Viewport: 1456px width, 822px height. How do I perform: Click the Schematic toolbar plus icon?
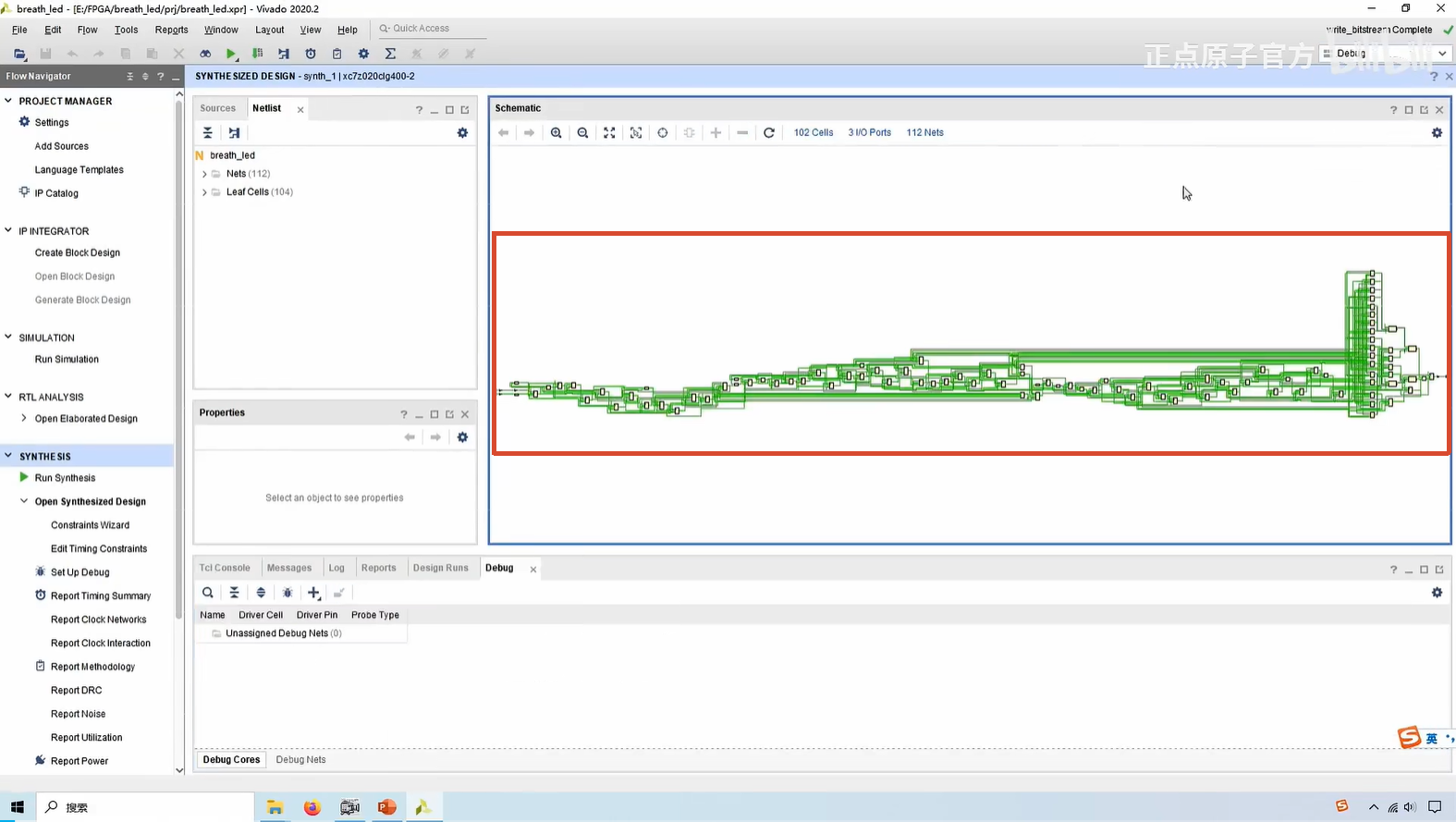pyautogui.click(x=716, y=133)
